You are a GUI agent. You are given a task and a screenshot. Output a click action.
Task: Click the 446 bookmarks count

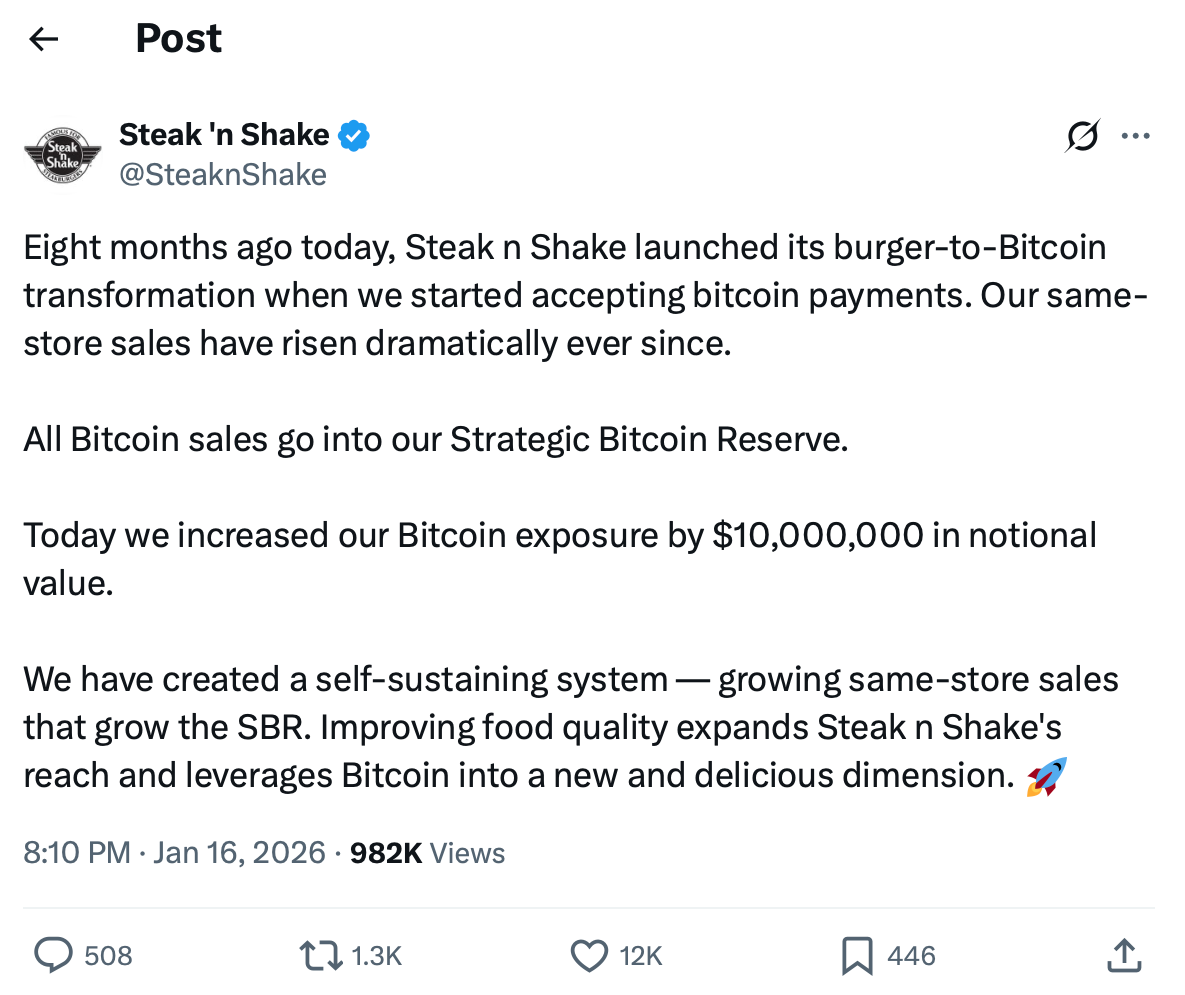910,956
